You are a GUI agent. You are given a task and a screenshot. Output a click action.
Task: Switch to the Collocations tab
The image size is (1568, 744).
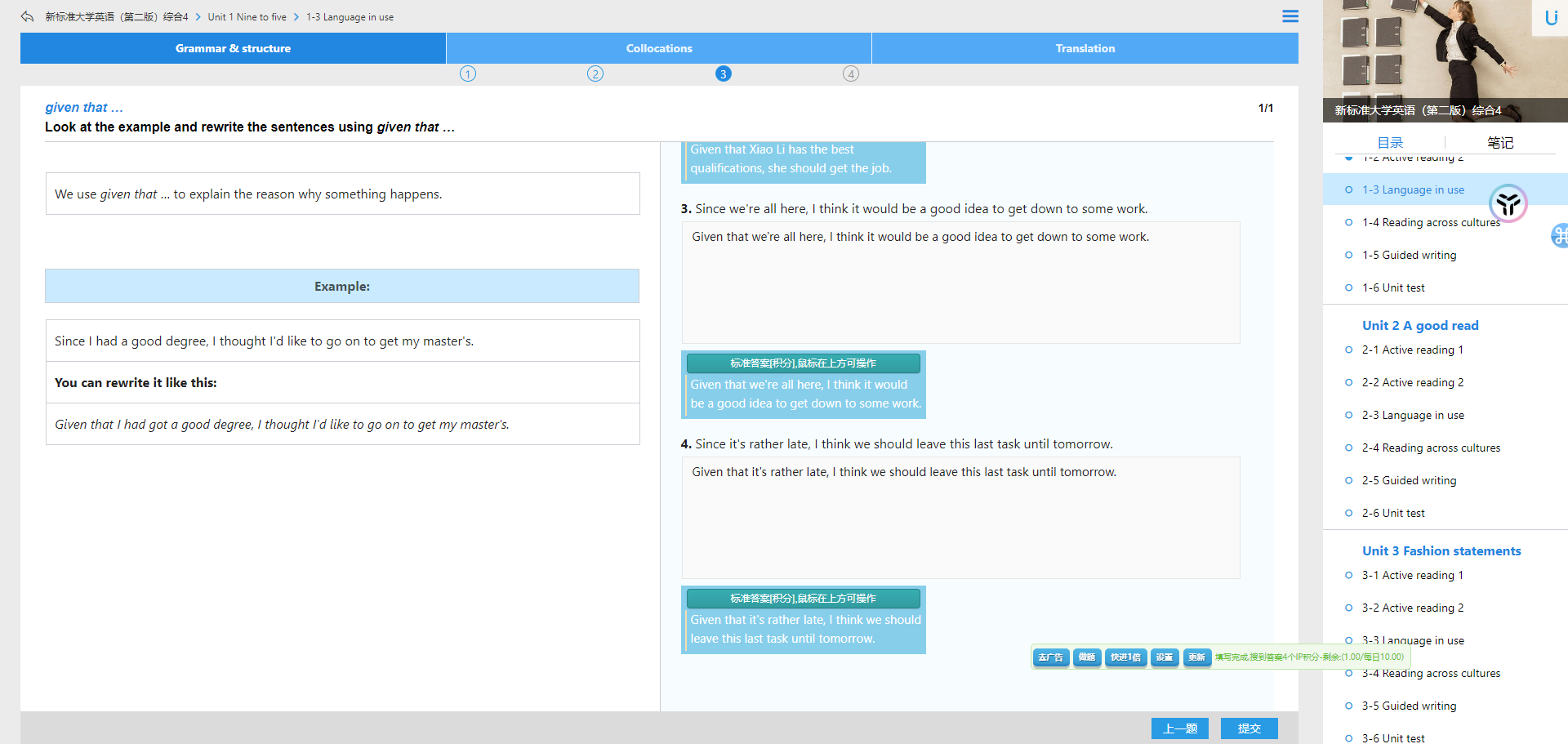pos(658,48)
